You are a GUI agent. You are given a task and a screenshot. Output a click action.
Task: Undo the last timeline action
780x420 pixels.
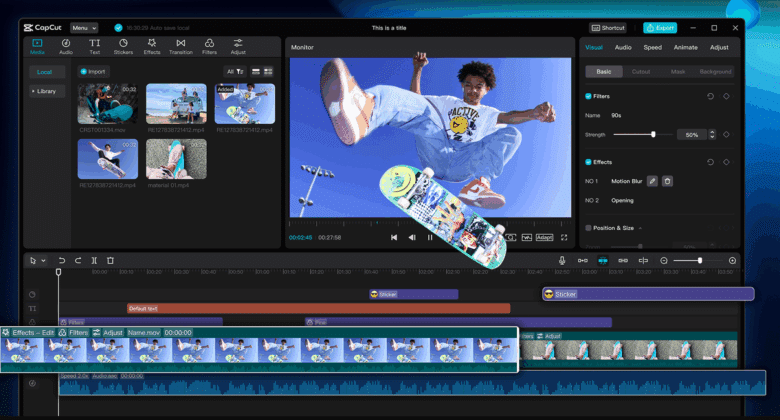[x=62, y=261]
